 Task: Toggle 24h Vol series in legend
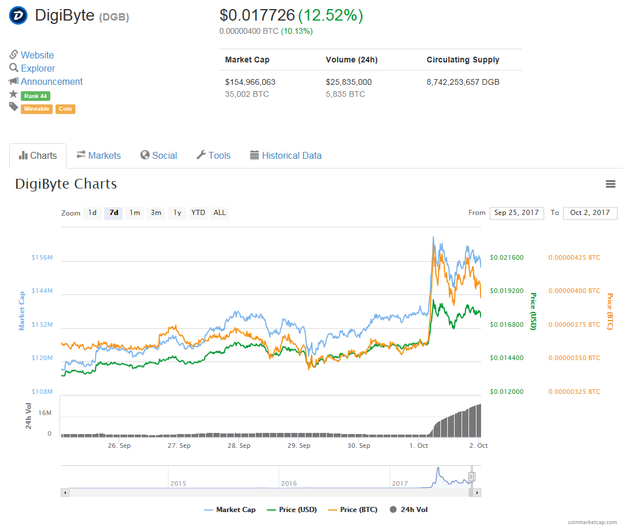[x=409, y=509]
